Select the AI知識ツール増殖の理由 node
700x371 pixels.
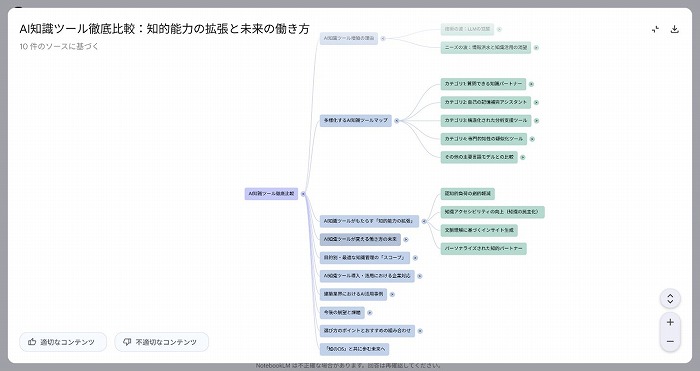[349, 38]
